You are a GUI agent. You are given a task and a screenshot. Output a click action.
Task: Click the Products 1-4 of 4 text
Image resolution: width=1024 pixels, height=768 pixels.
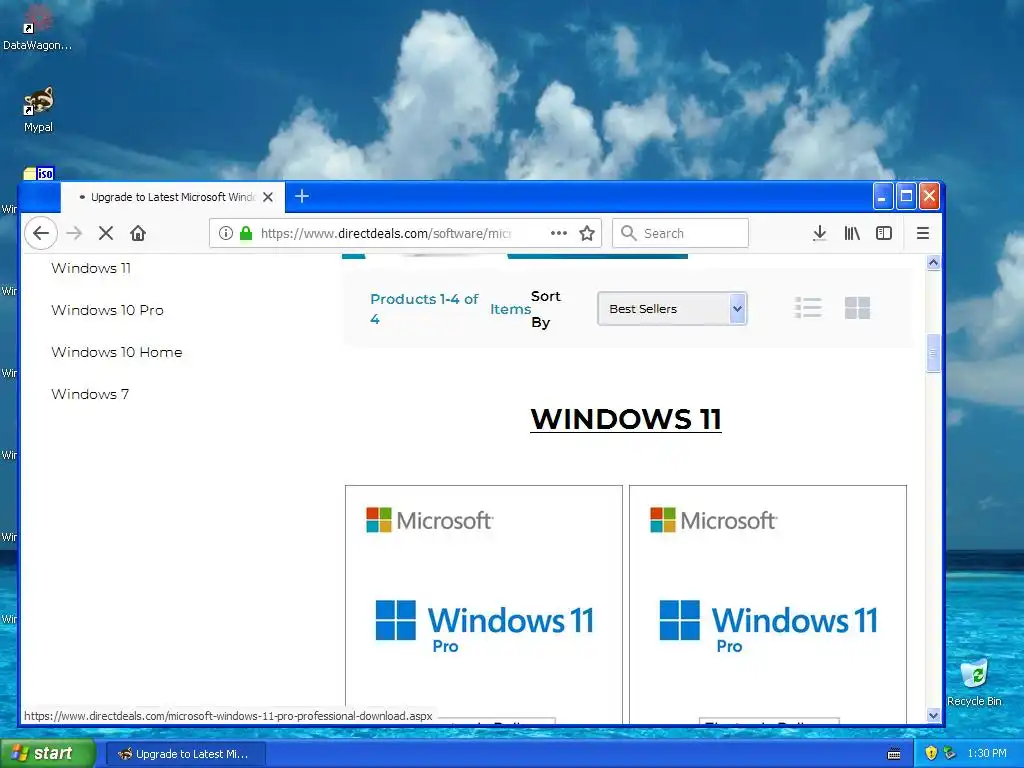[x=424, y=309]
